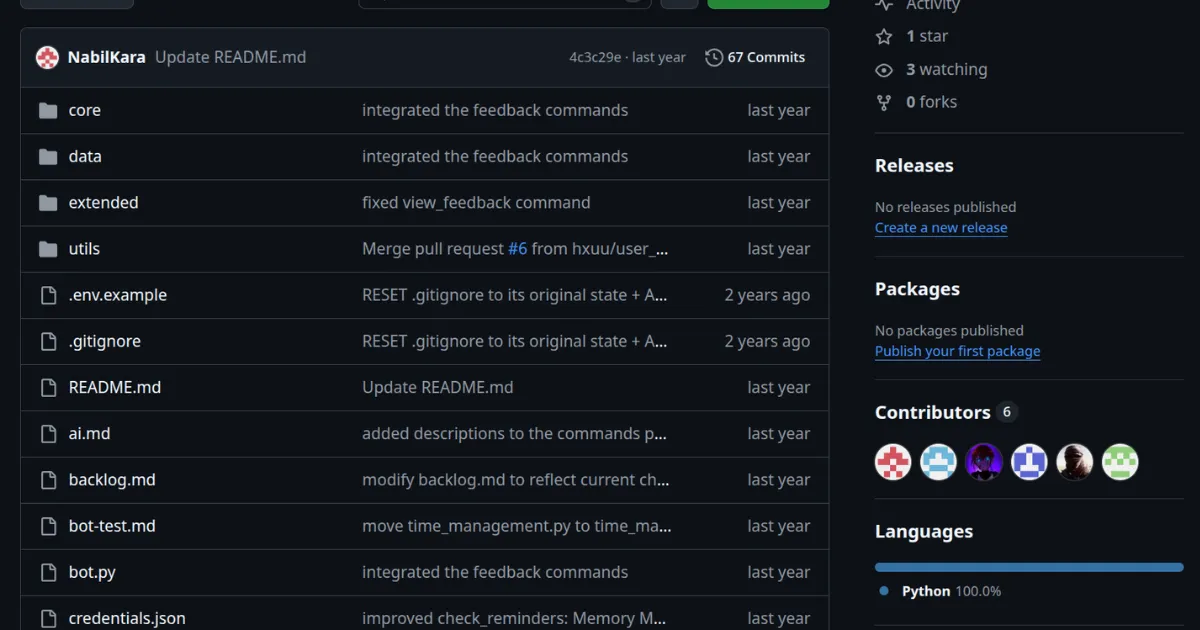Open the extended folder

tap(104, 203)
